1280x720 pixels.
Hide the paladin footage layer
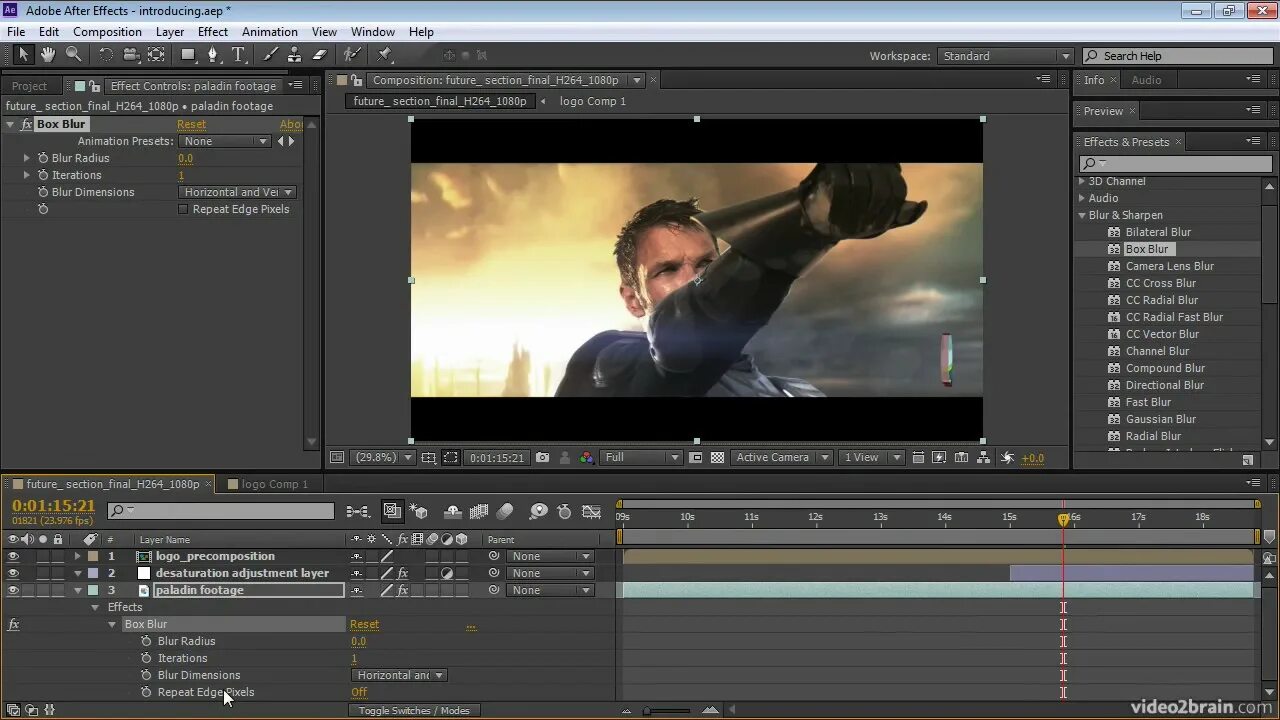[13, 590]
